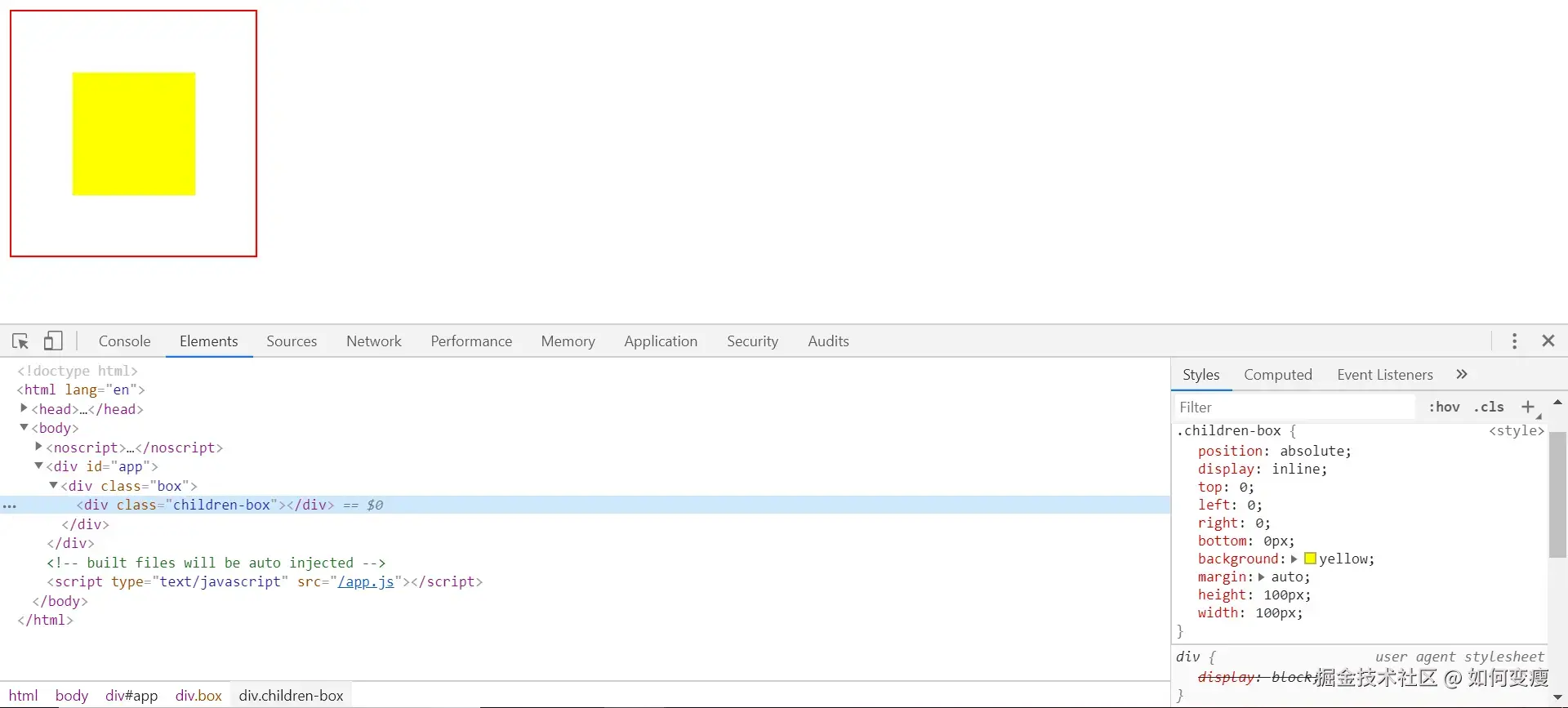The width and height of the screenshot is (1568, 708).
Task: Open the <style> source link
Action: (1516, 430)
